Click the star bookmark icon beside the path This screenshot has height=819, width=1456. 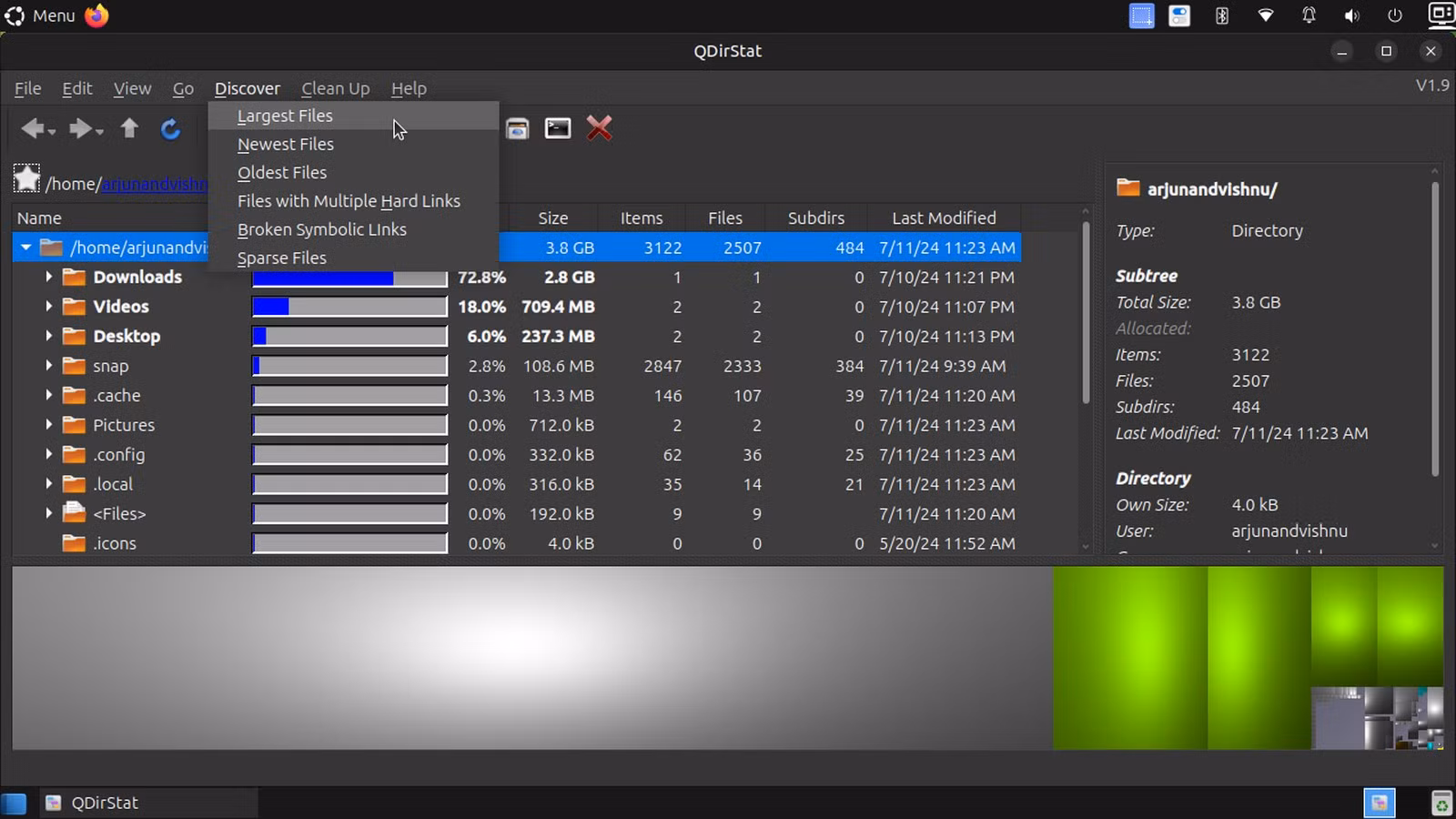pyautogui.click(x=26, y=179)
